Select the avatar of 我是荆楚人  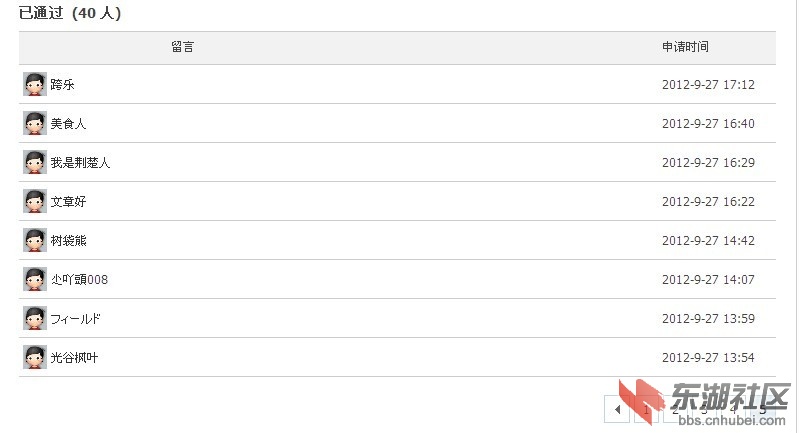tap(35, 162)
